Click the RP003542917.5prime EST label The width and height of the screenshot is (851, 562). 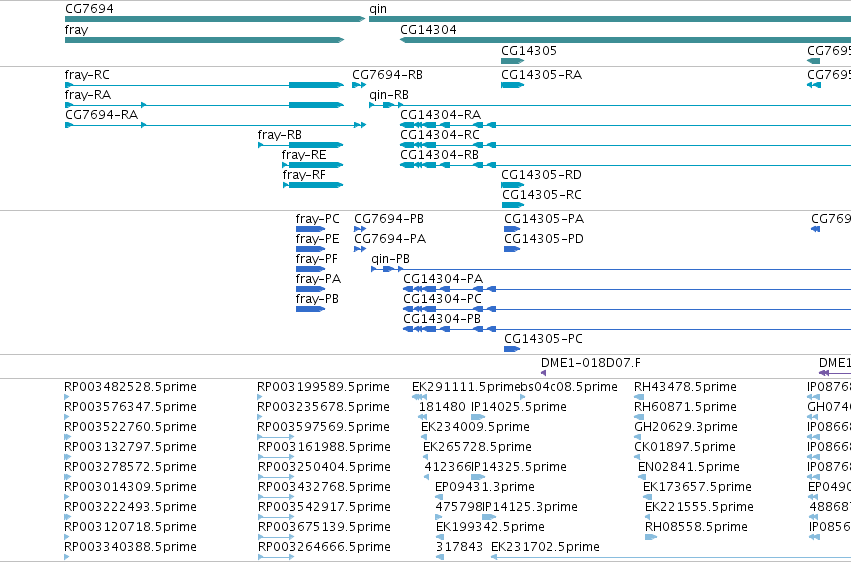pyautogui.click(x=324, y=508)
